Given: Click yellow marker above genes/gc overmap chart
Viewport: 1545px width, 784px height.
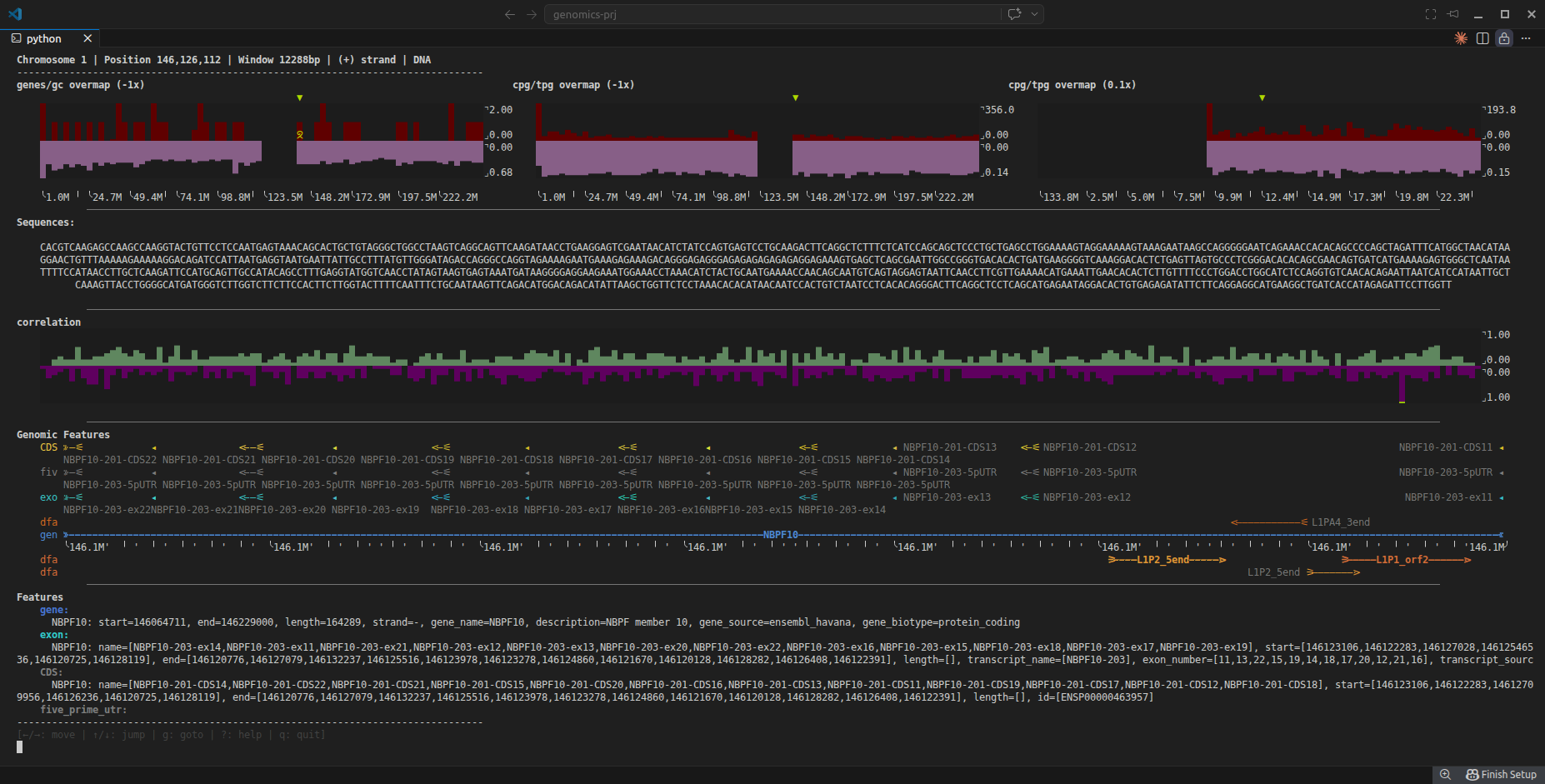Looking at the screenshot, I should (300, 98).
